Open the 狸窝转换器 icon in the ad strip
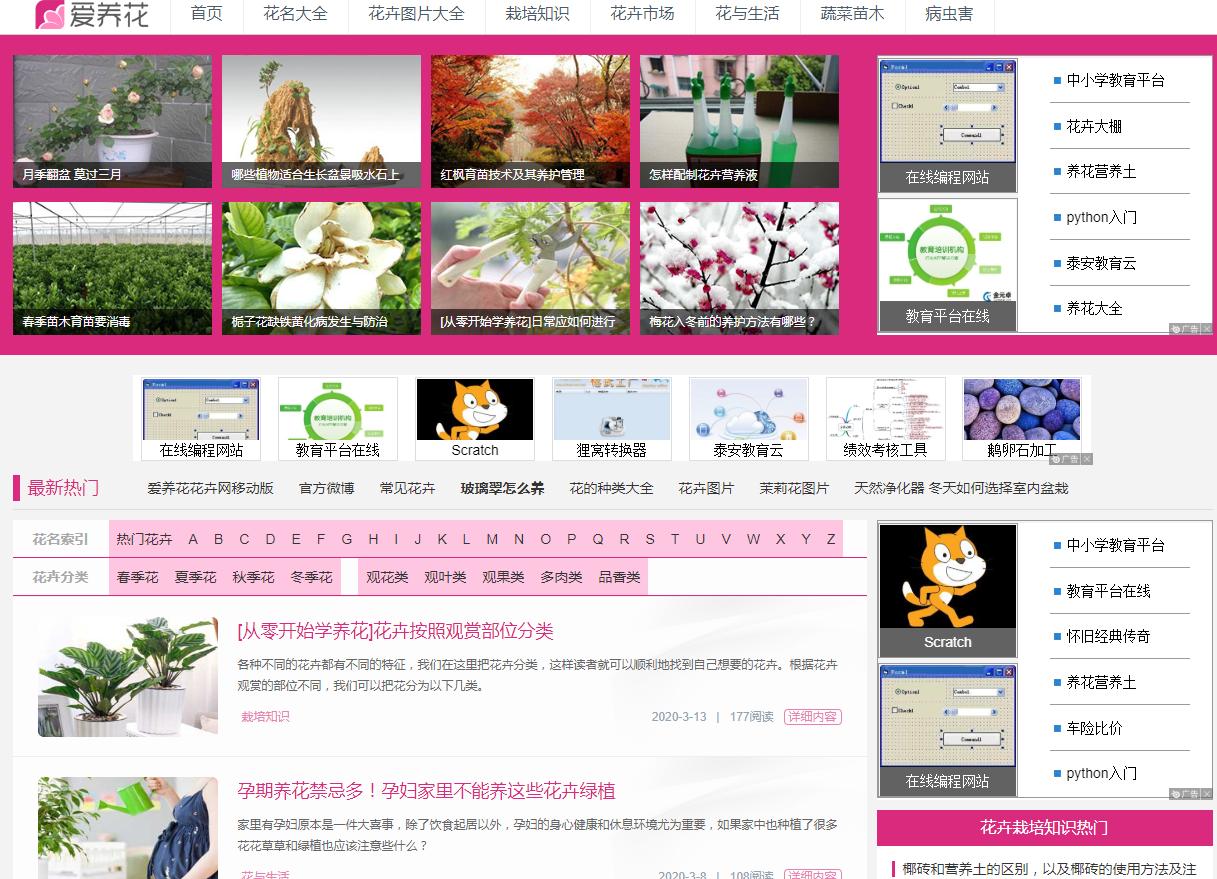 [611, 408]
